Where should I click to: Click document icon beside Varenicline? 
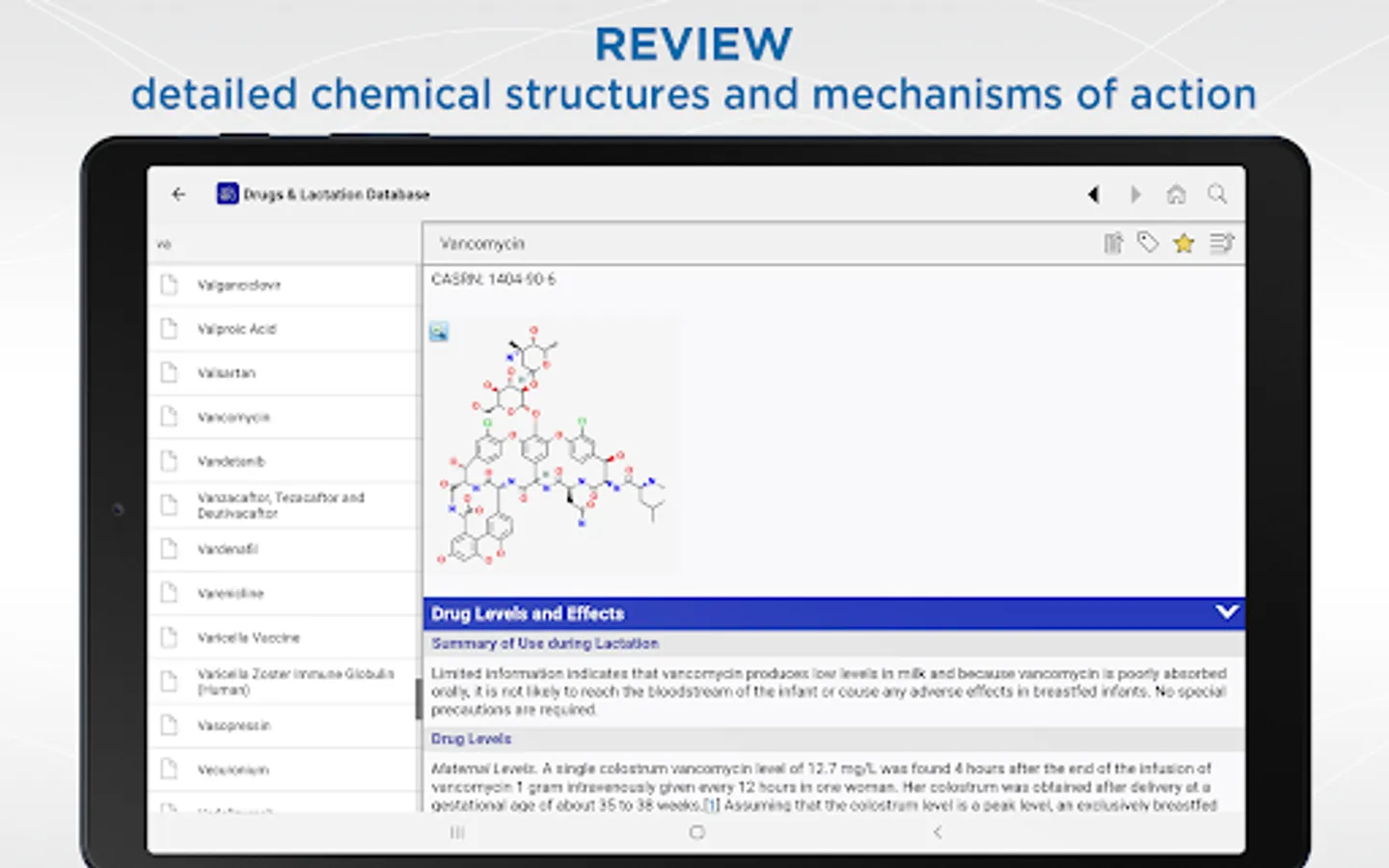169,593
